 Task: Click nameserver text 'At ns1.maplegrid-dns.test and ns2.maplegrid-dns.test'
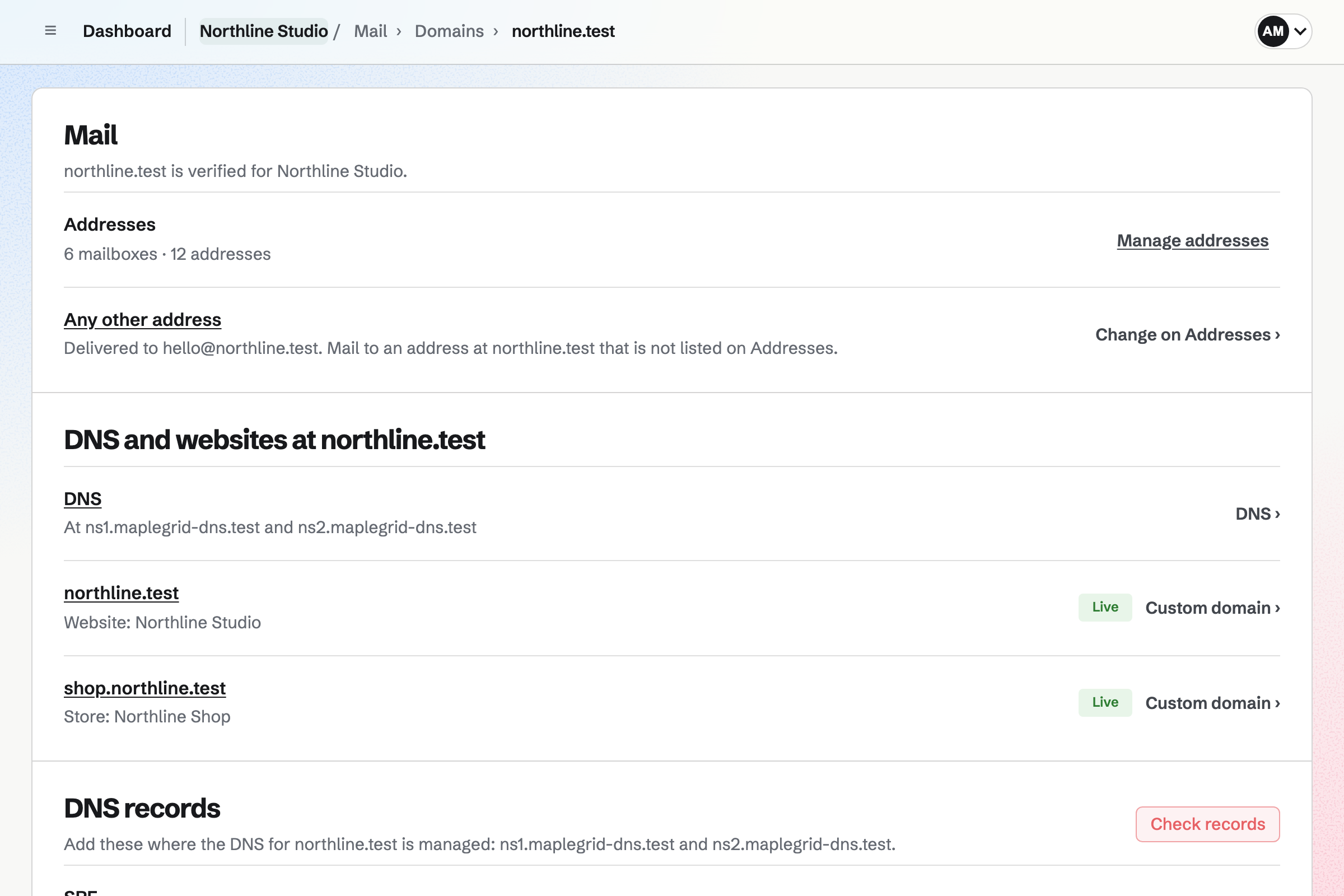click(270, 528)
